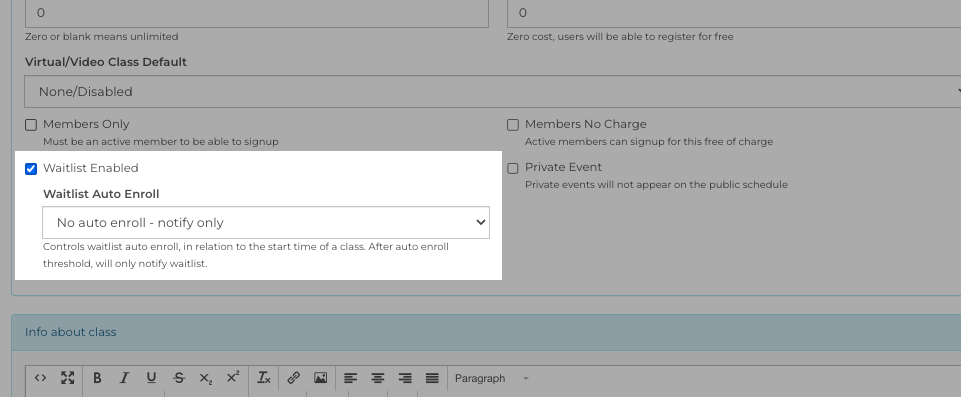The width and height of the screenshot is (961, 397).
Task: Expand the Paragraph format dropdown
Action: tap(492, 378)
